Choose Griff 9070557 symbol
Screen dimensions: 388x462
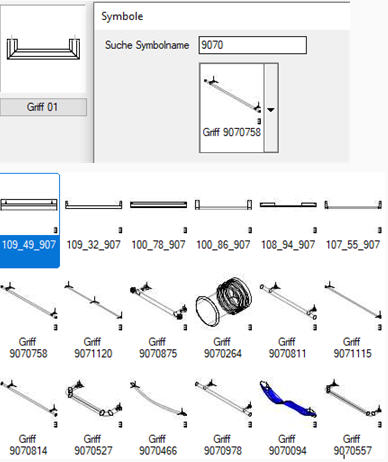point(353,417)
